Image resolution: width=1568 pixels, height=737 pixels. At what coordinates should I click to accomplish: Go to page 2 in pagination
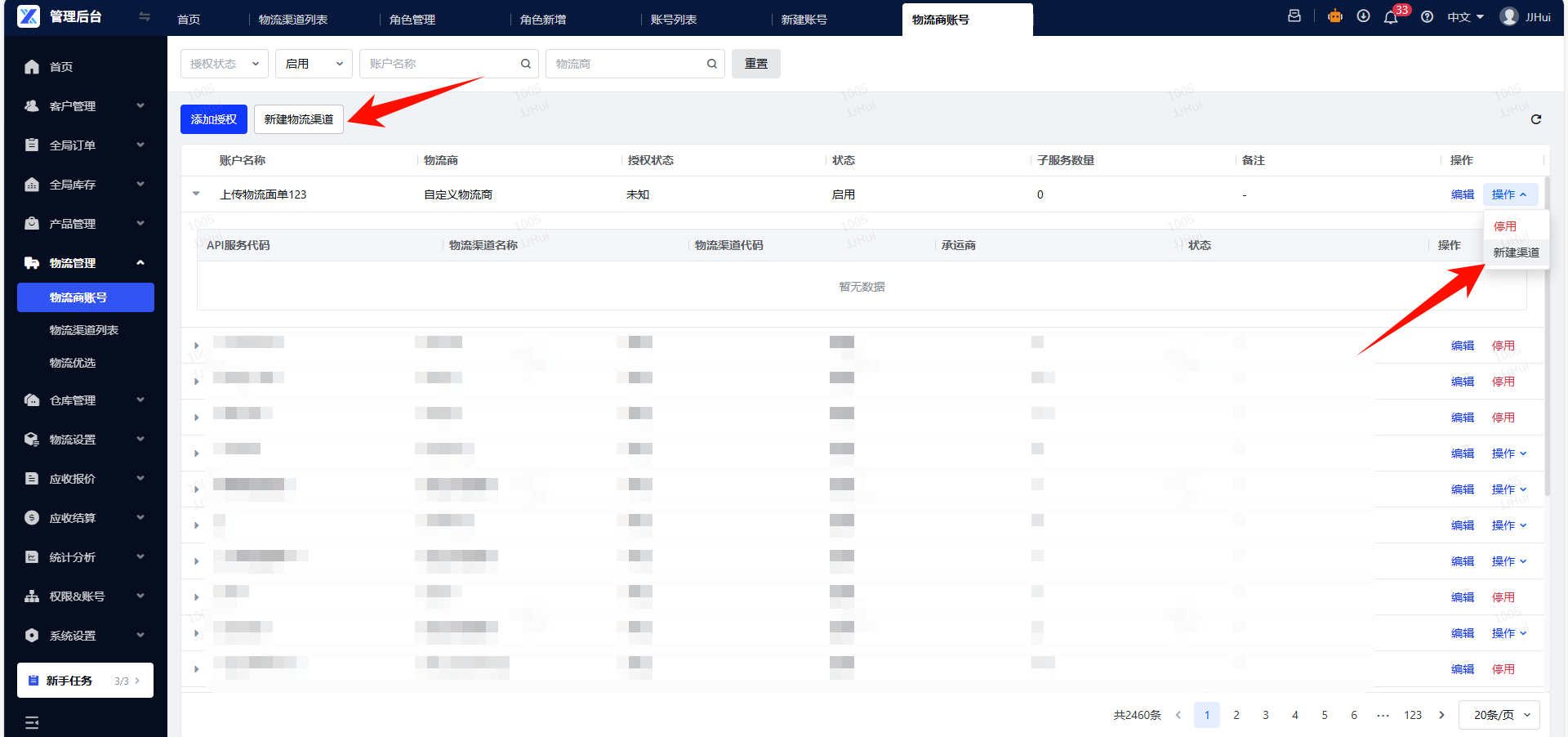pos(1236,715)
